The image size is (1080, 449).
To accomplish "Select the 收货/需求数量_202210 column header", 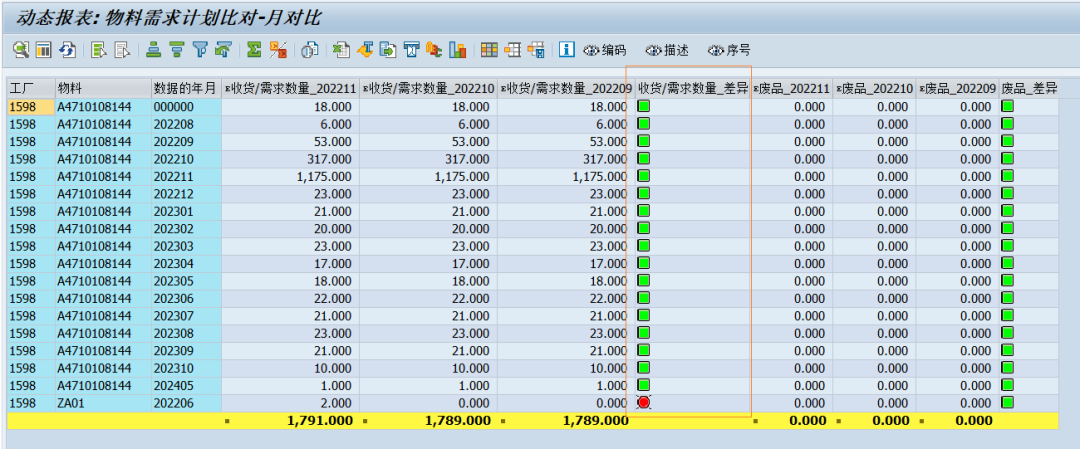I will pyautogui.click(x=428, y=88).
